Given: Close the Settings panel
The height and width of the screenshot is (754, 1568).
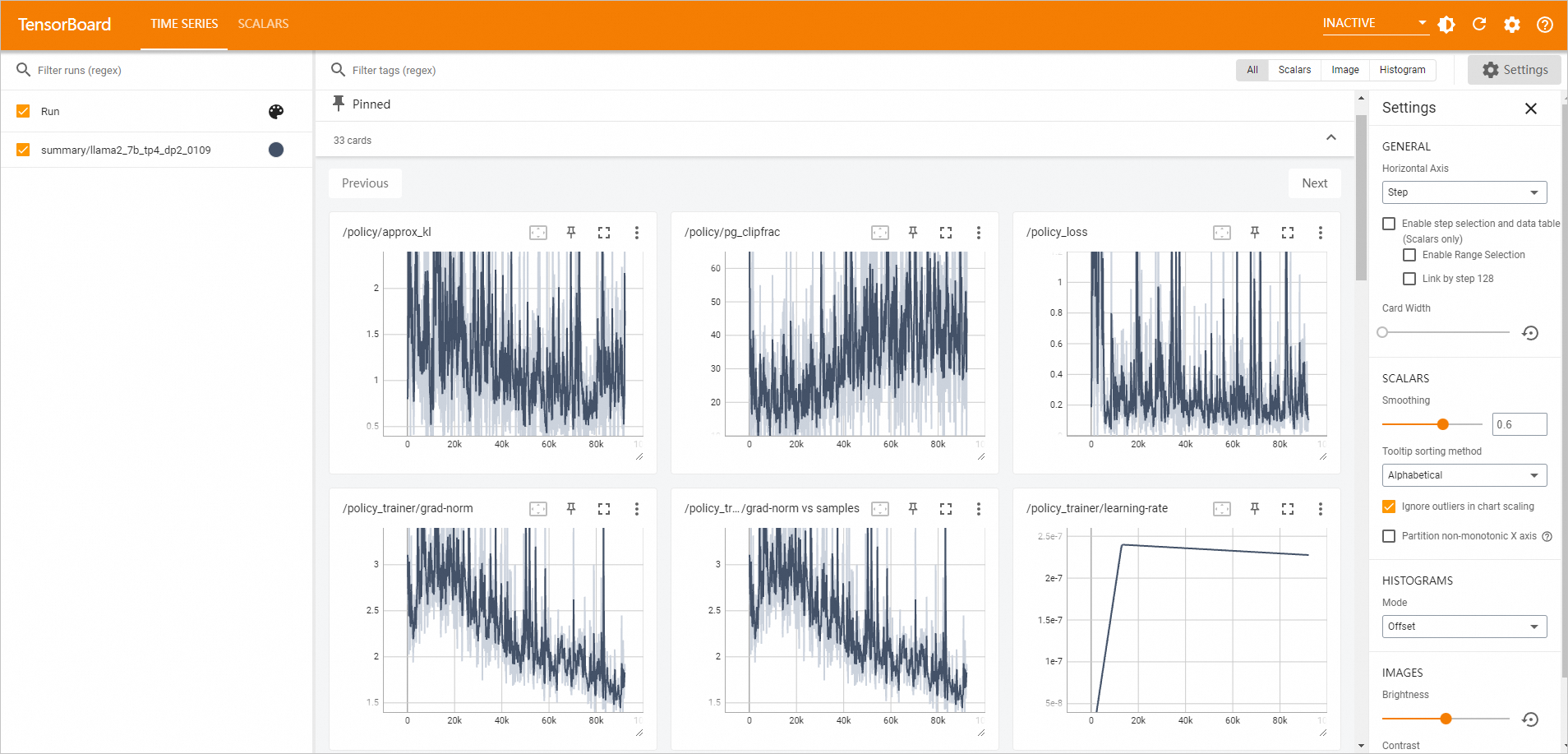Looking at the screenshot, I should coord(1530,109).
